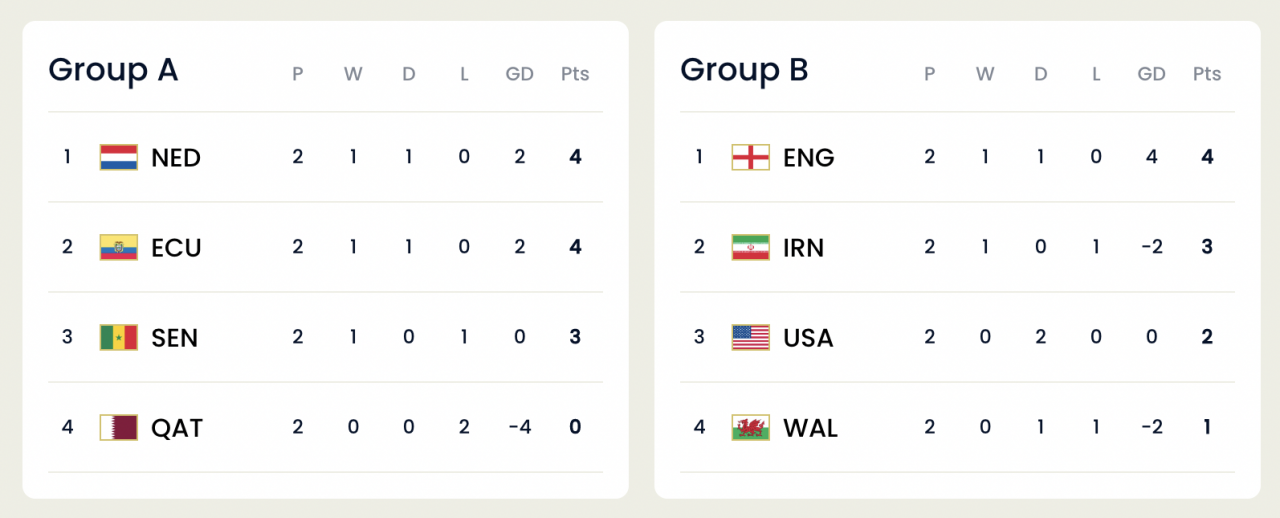The image size is (1280, 518).
Task: Click the Wales flag icon
Action: [750, 427]
